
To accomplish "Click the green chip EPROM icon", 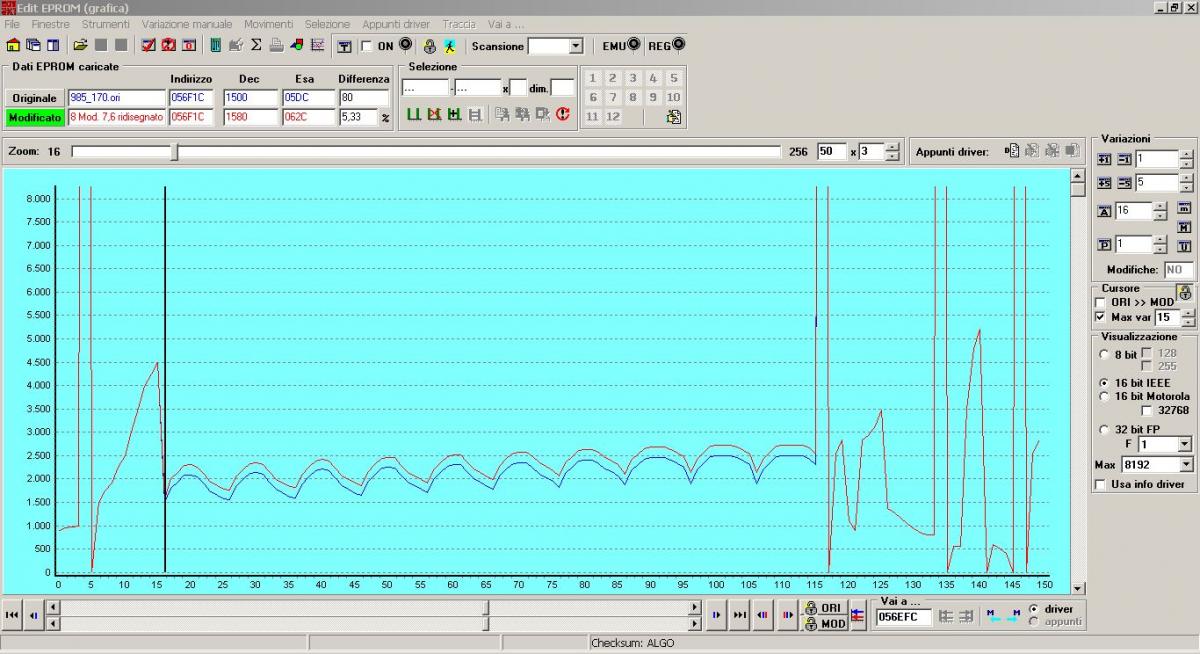I will coord(216,45).
